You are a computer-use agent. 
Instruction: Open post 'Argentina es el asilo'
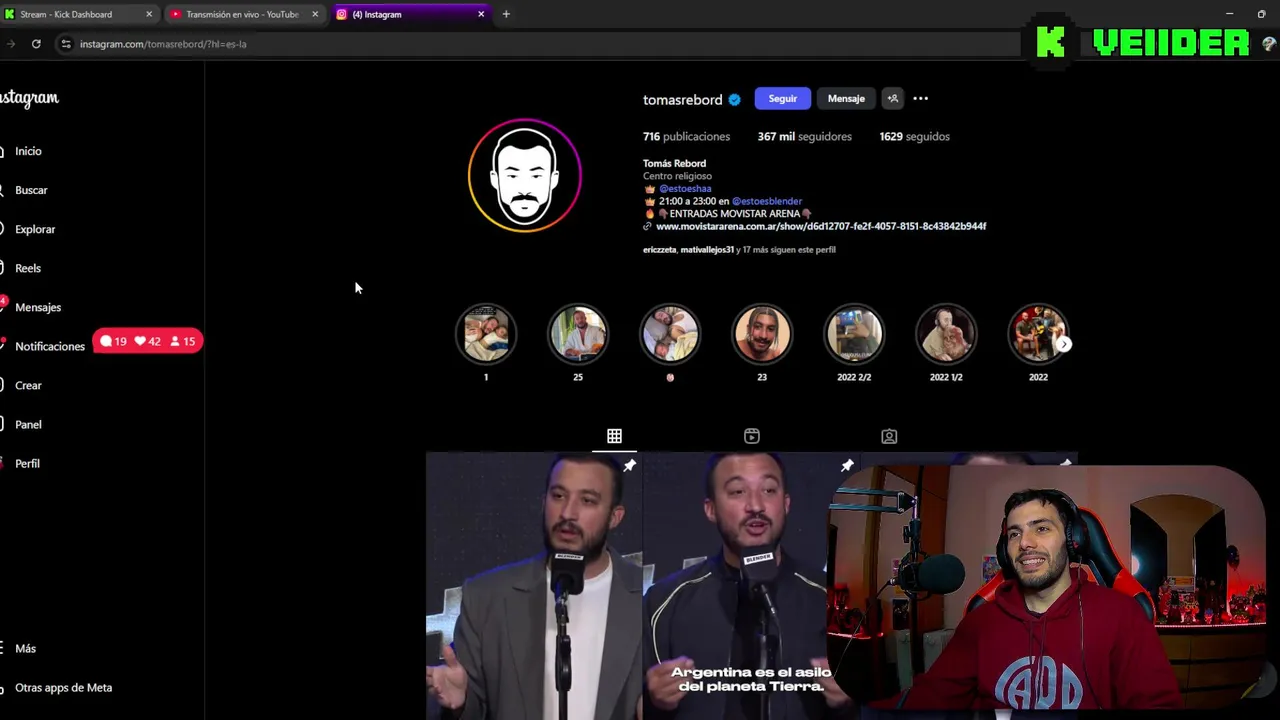736,586
